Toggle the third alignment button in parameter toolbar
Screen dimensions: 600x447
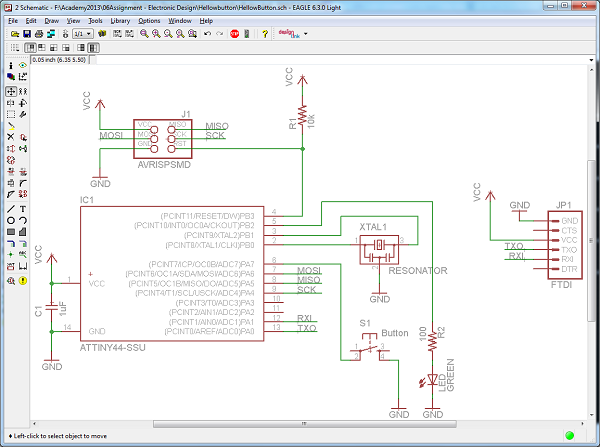(54, 48)
